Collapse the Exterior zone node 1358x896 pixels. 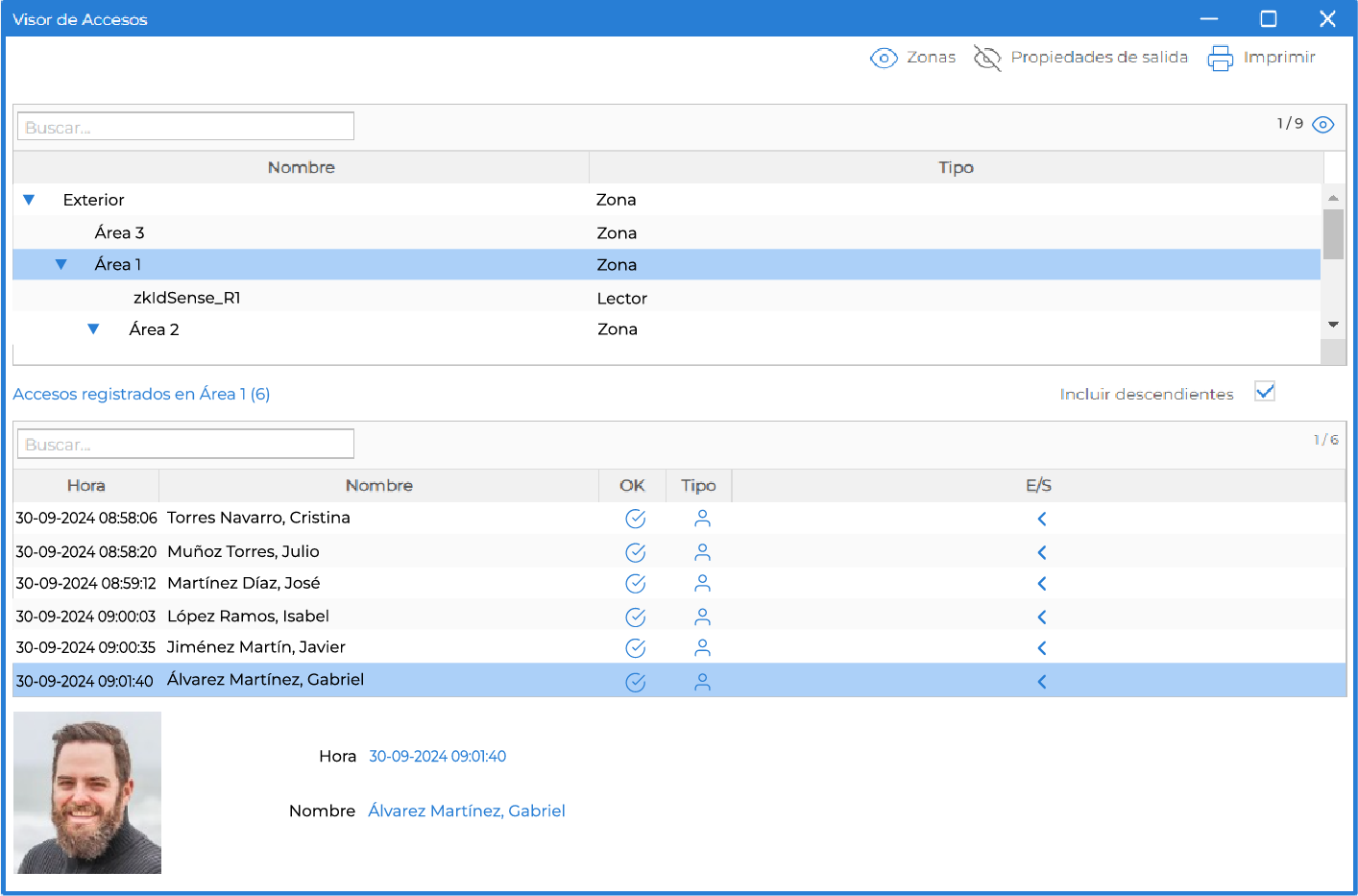click(x=29, y=200)
